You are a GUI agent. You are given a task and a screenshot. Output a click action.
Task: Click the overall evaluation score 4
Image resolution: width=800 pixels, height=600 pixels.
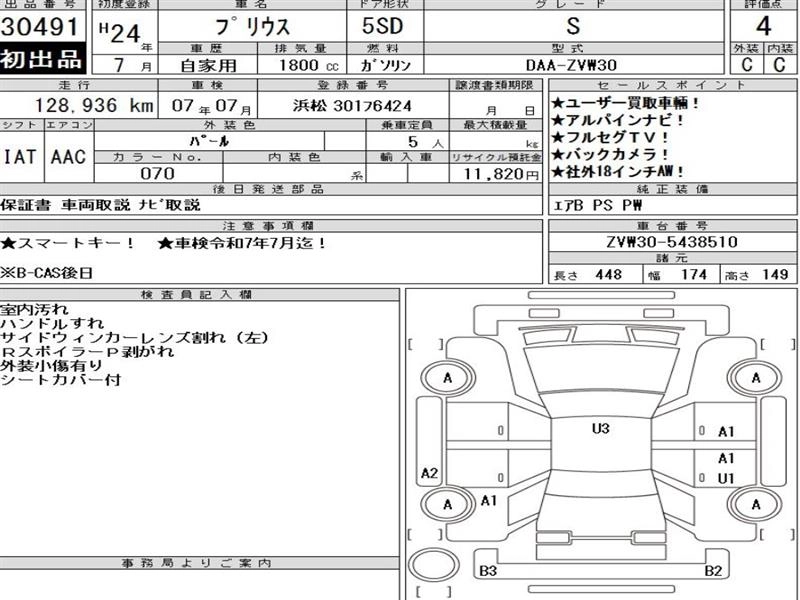pyautogui.click(x=763, y=26)
